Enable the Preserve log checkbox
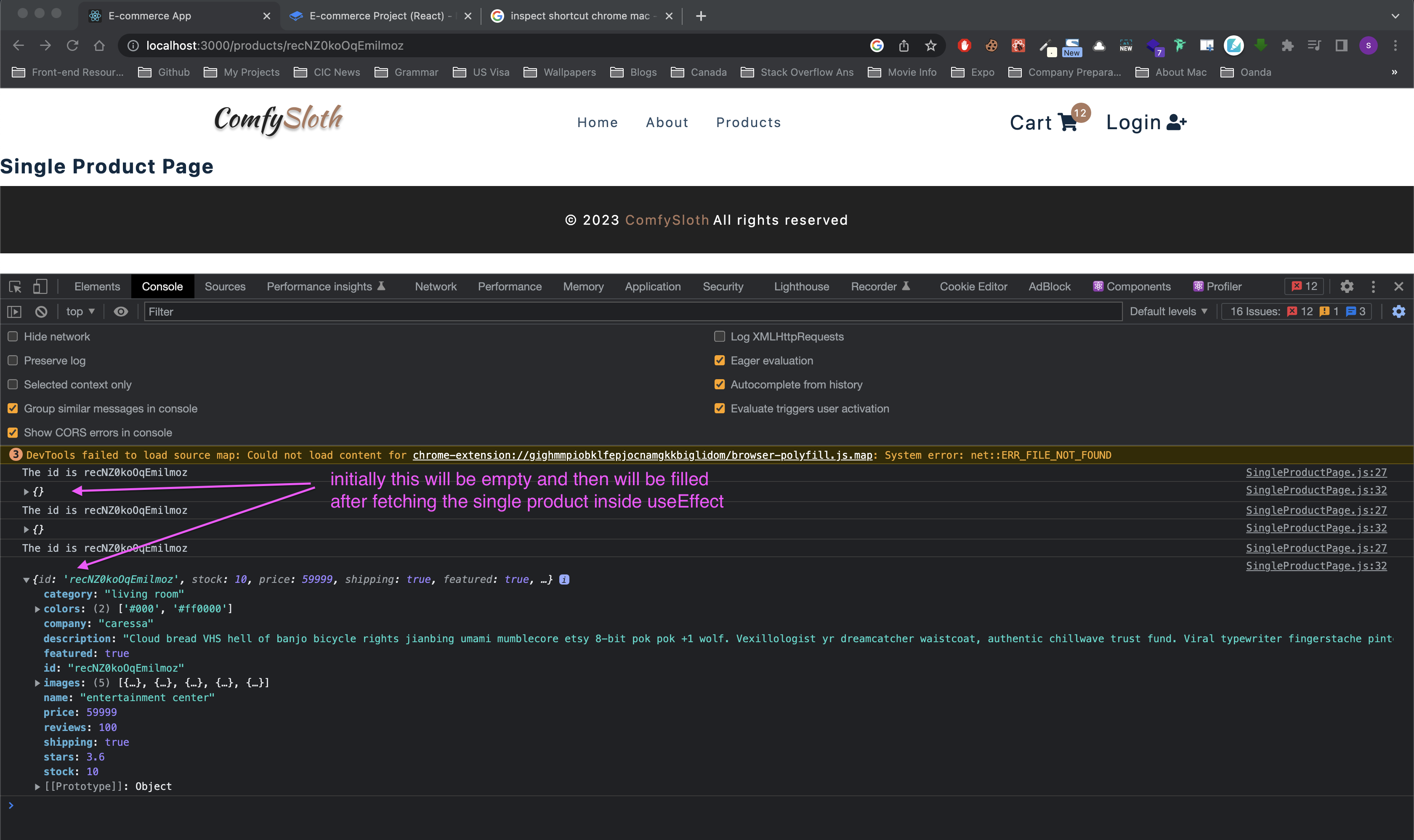This screenshot has width=1414, height=840. (x=13, y=361)
